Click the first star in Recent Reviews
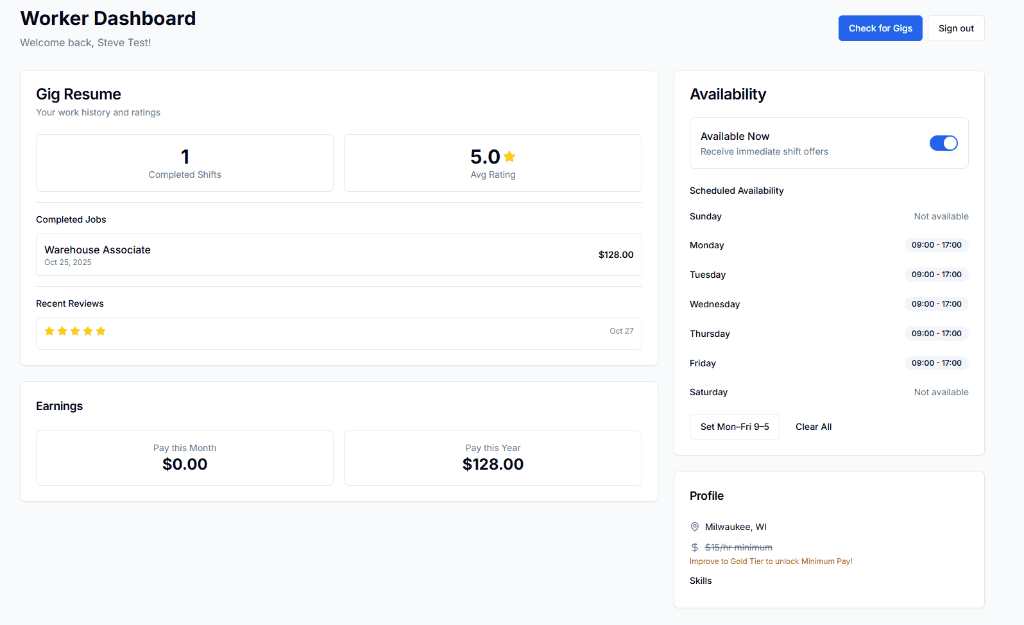This screenshot has height=625, width=1024. (x=49, y=331)
